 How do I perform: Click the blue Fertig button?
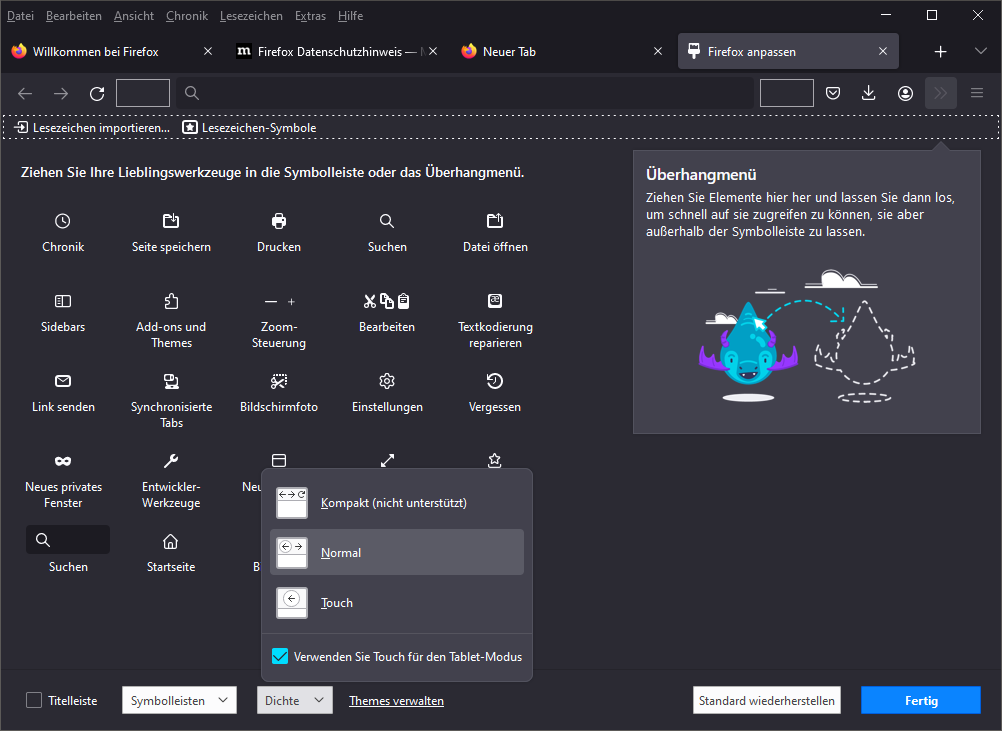pyautogui.click(x=921, y=701)
